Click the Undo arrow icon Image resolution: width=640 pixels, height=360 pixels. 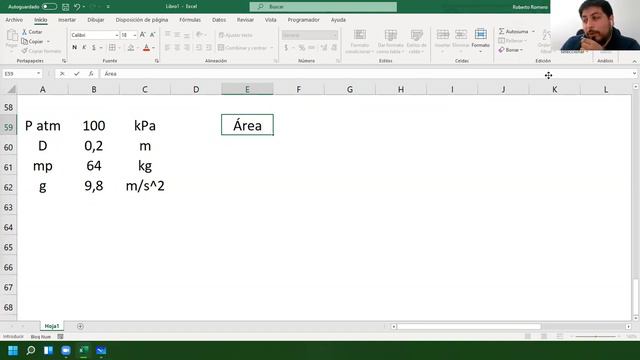click(x=77, y=7)
